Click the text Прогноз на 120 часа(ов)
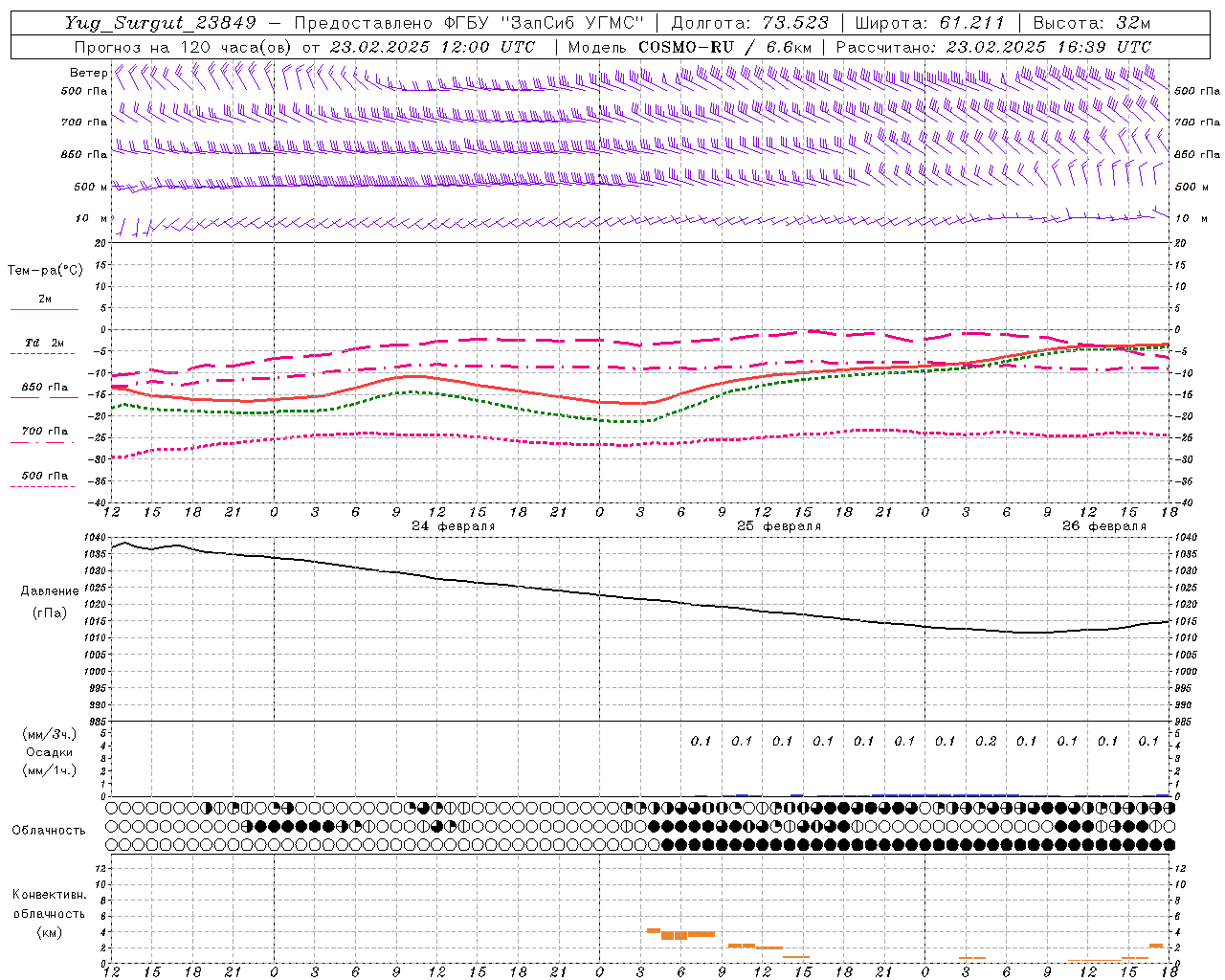 tap(182, 47)
